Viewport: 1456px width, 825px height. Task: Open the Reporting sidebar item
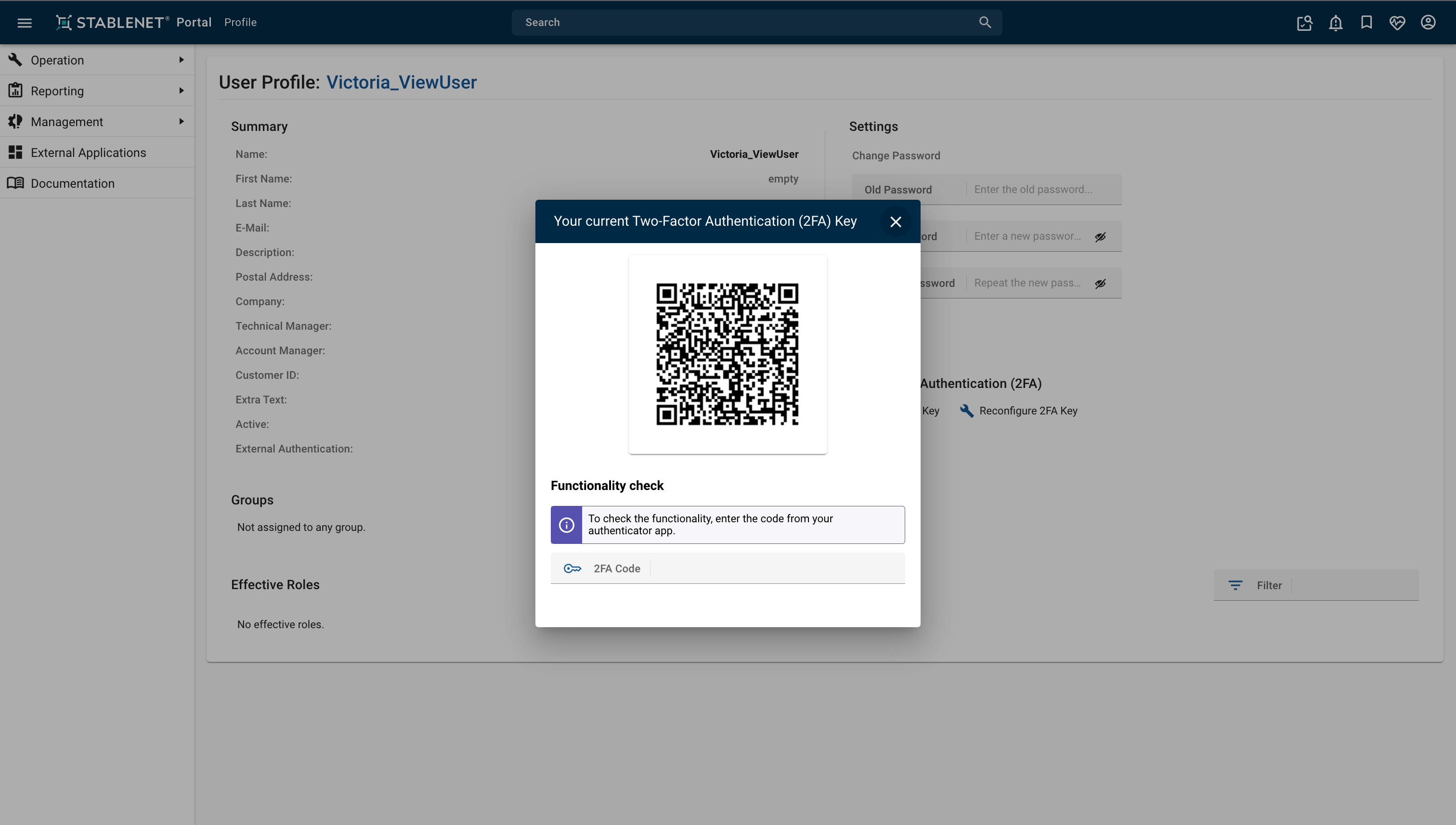tap(97, 90)
